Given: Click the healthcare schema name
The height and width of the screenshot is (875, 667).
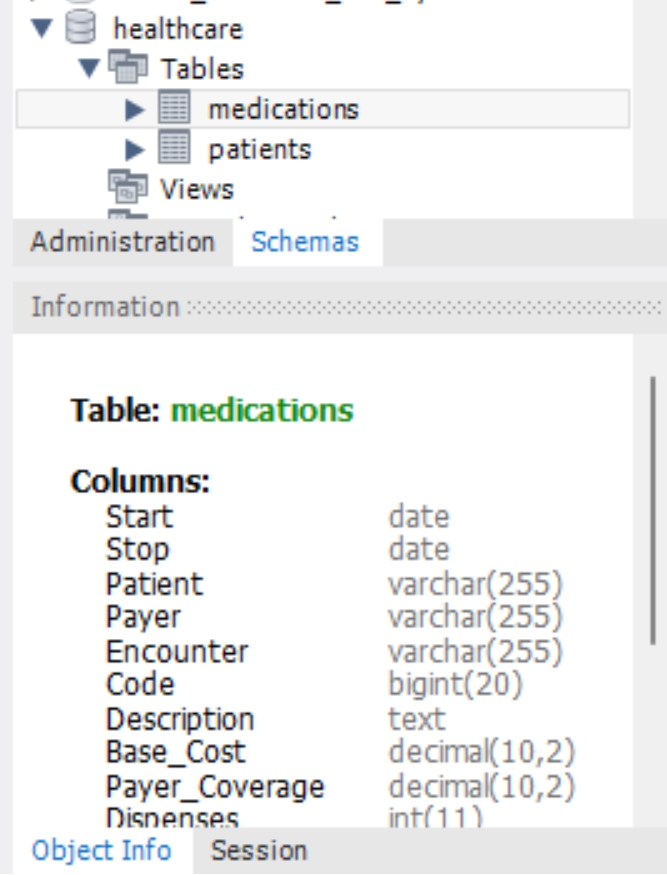Looking at the screenshot, I should (x=178, y=29).
